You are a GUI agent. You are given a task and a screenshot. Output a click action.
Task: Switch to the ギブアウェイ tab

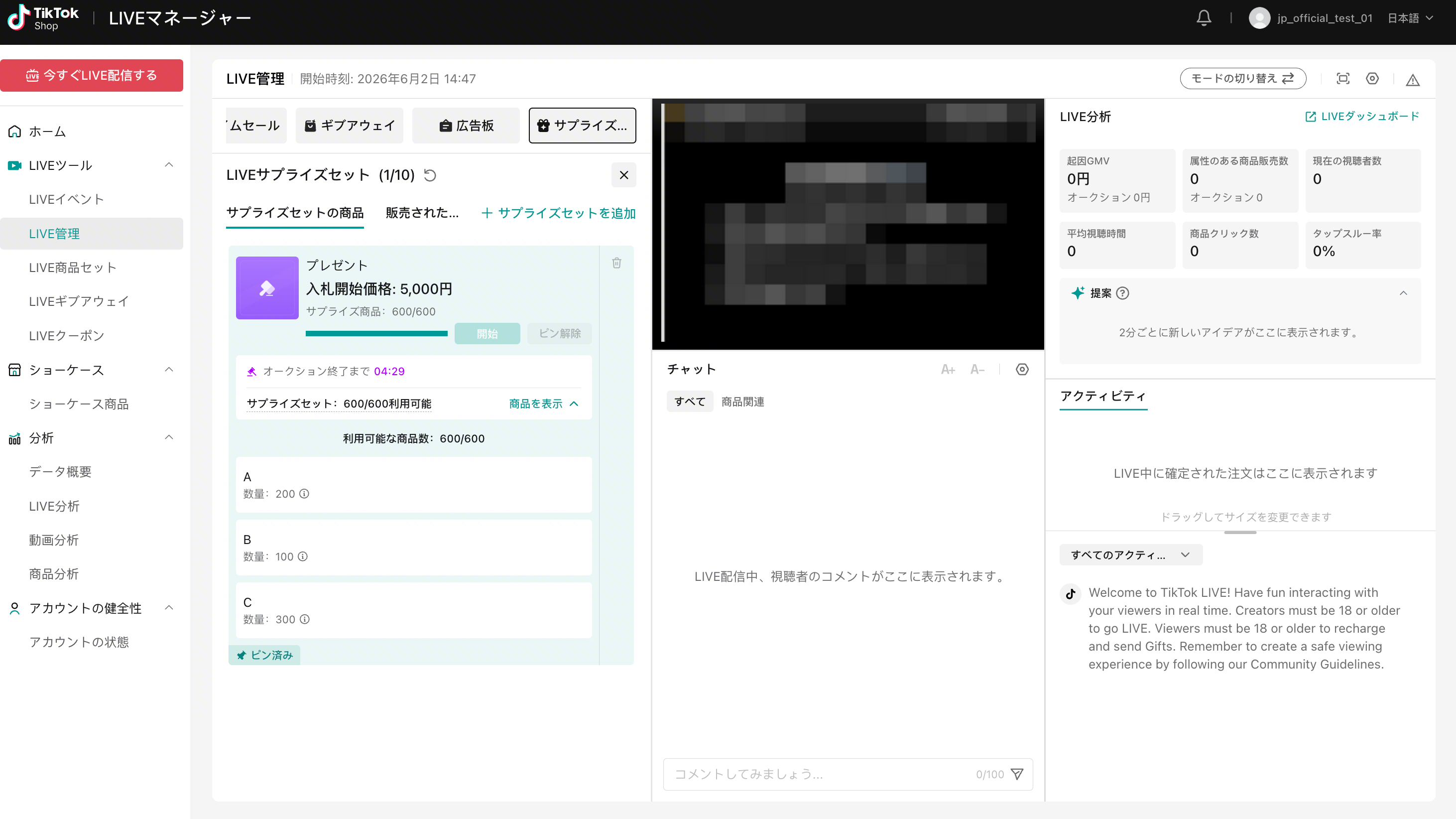tap(349, 126)
